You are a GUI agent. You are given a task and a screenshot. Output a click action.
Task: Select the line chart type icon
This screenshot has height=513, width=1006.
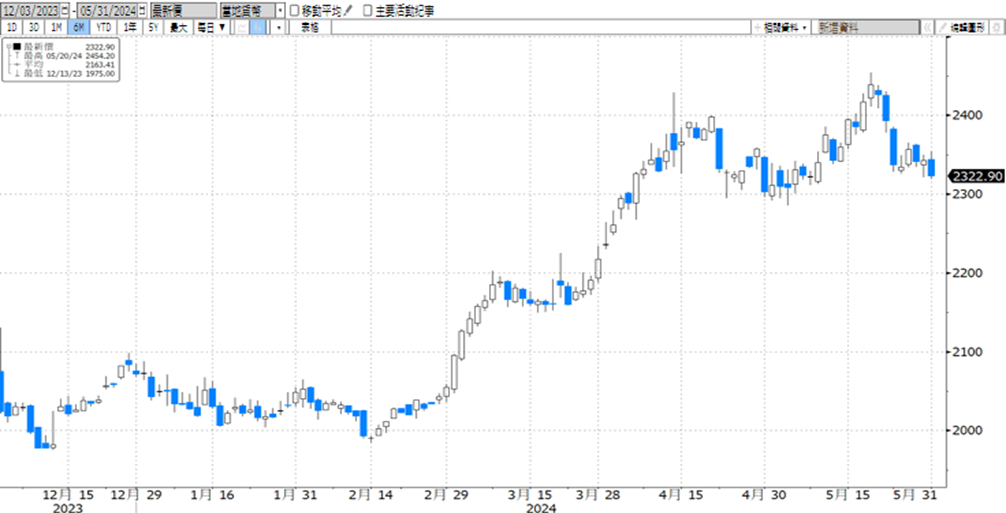coord(241,28)
